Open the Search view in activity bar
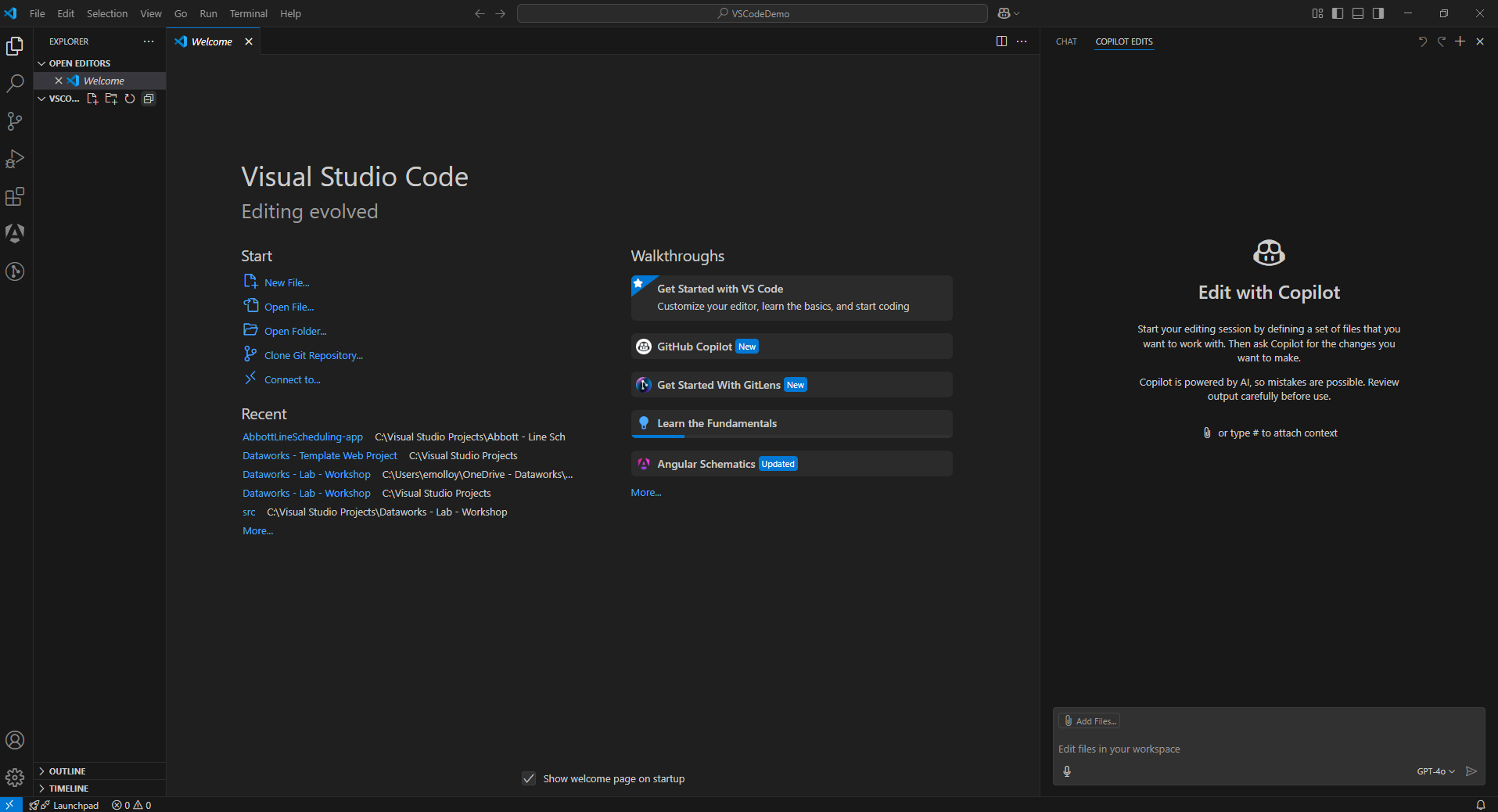The height and width of the screenshot is (812, 1498). [x=15, y=84]
